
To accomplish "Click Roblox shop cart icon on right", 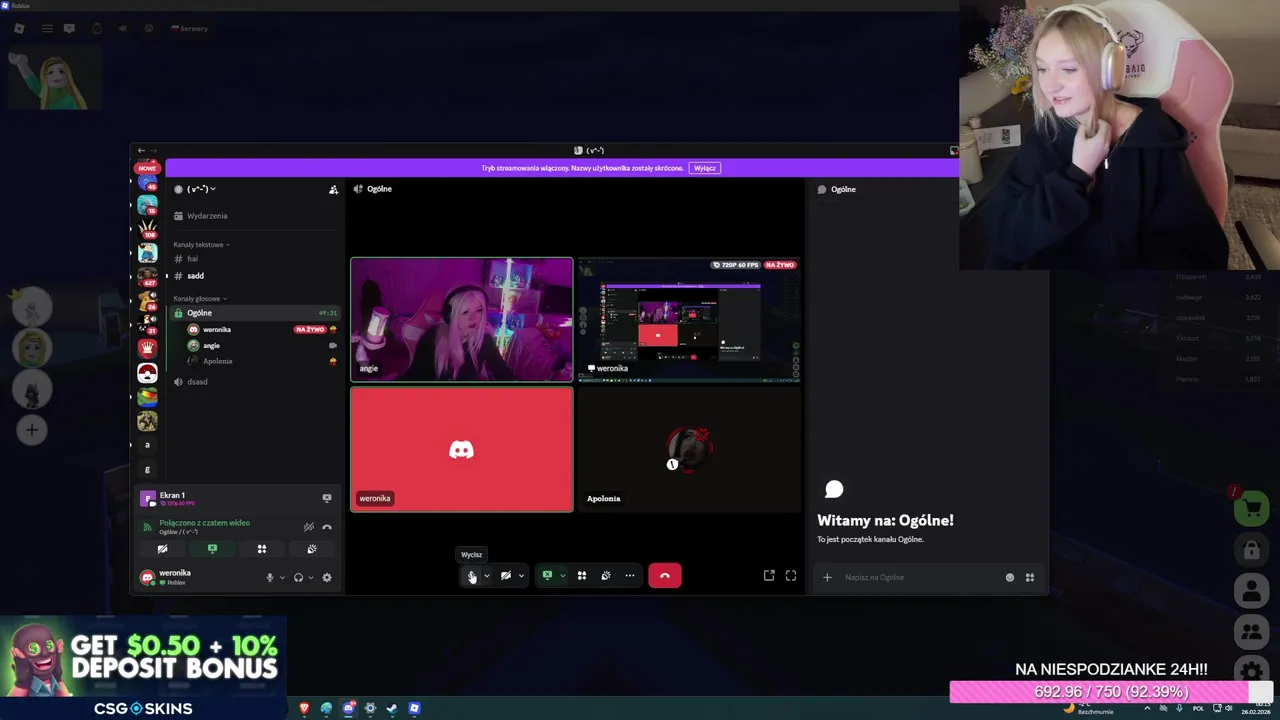I will click(1252, 509).
